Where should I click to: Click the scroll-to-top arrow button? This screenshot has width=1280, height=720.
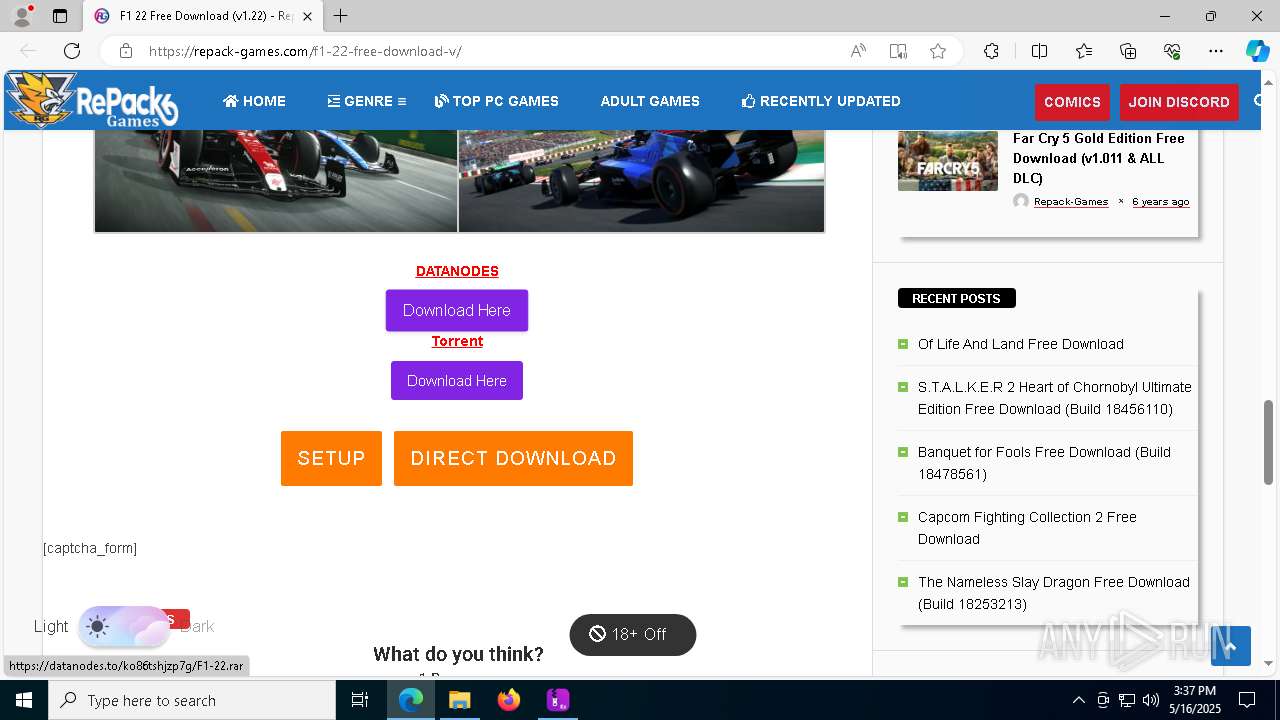pos(1230,646)
